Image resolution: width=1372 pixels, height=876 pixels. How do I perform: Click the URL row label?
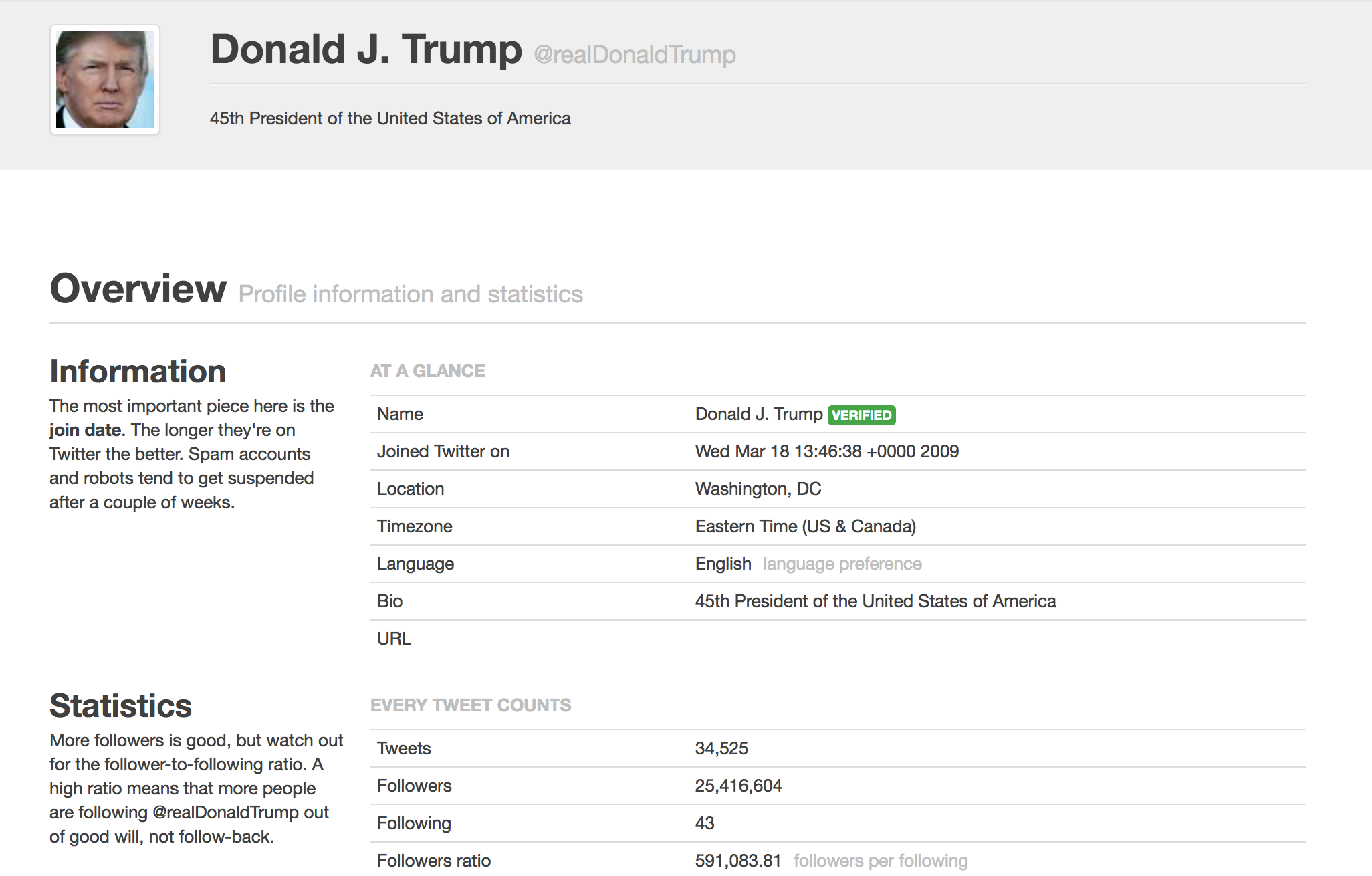(x=394, y=639)
